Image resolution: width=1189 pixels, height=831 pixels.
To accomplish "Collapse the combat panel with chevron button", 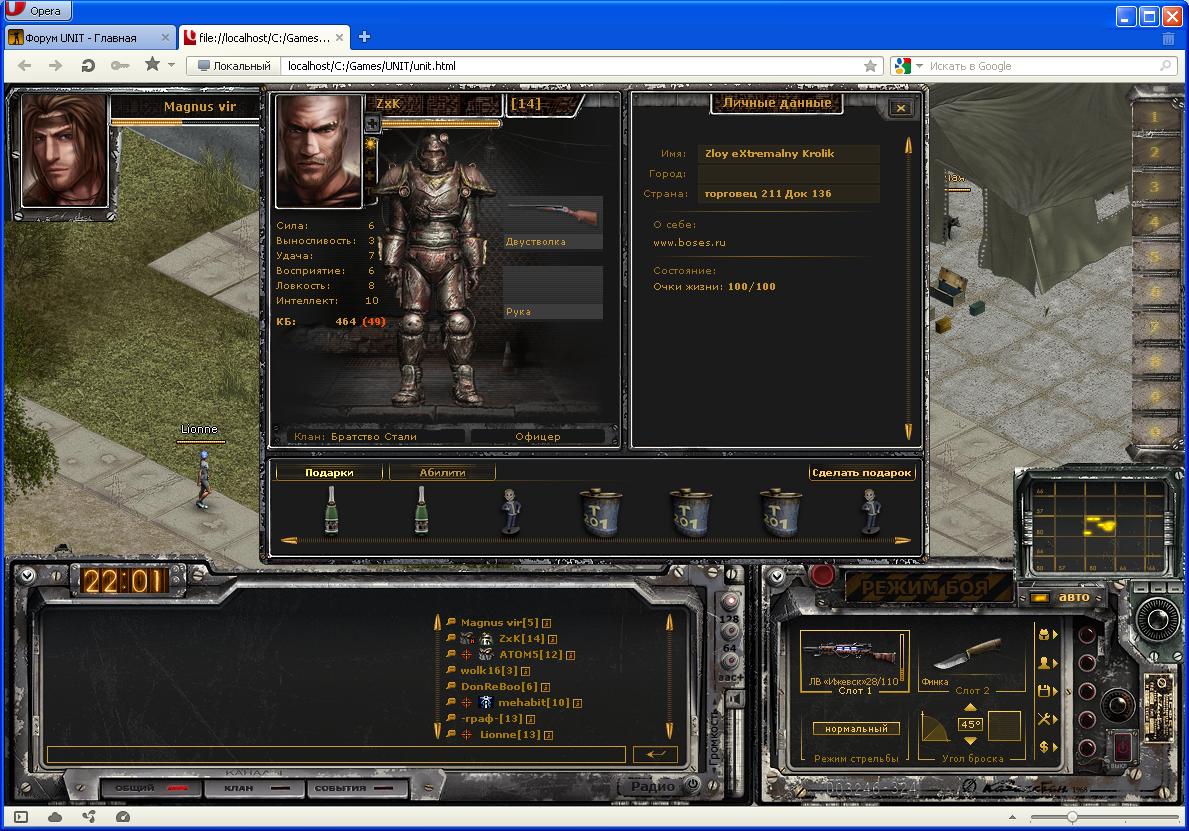I will (776, 576).
